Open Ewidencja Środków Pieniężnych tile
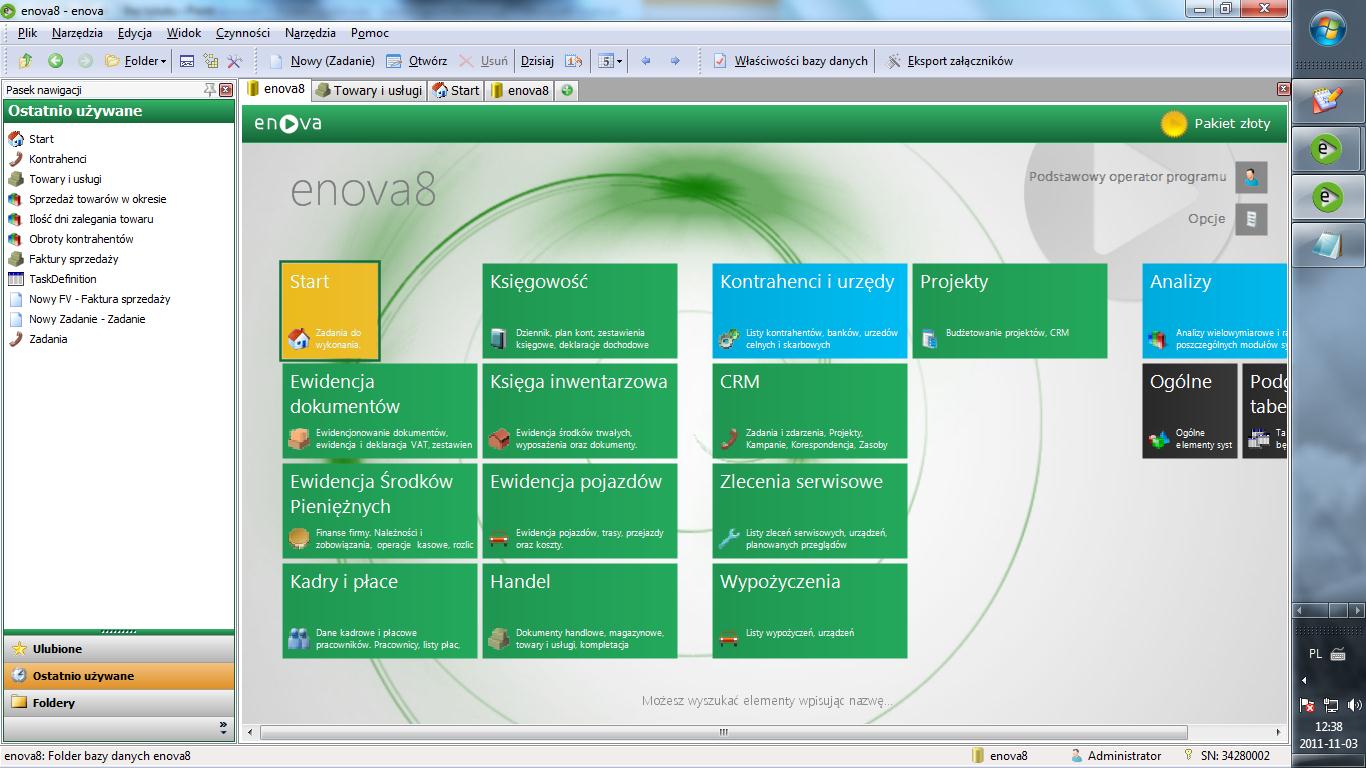The width and height of the screenshot is (1366, 768). coord(380,511)
